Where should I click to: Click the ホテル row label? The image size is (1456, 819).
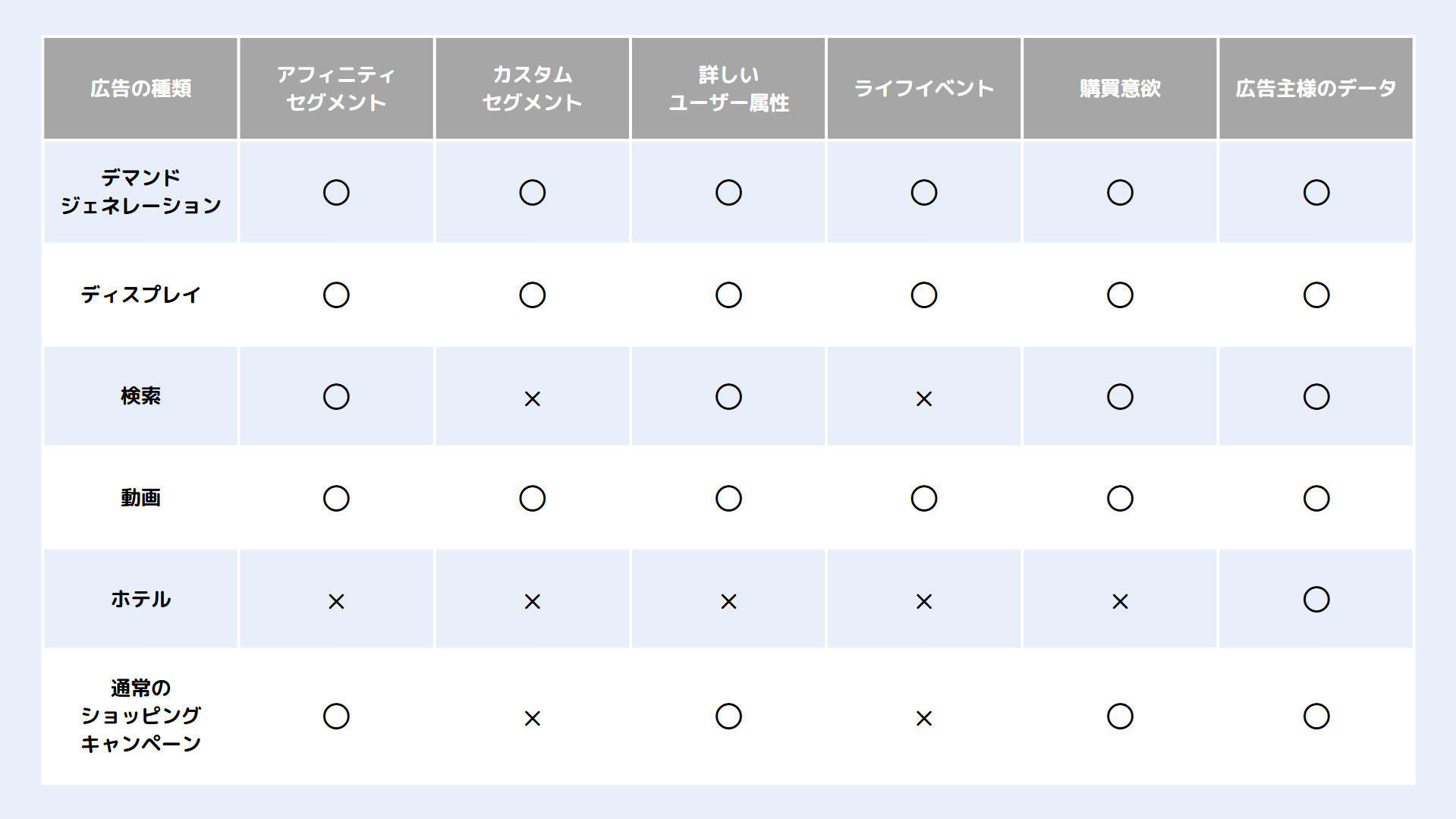point(140,599)
